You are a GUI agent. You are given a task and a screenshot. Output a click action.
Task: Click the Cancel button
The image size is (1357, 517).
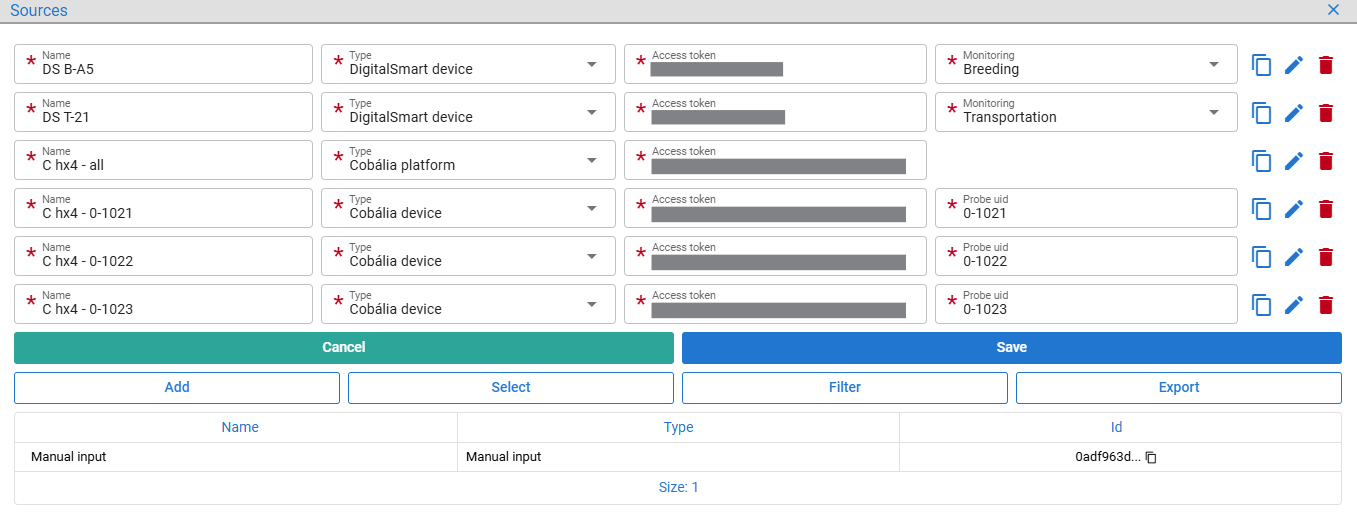coord(344,348)
